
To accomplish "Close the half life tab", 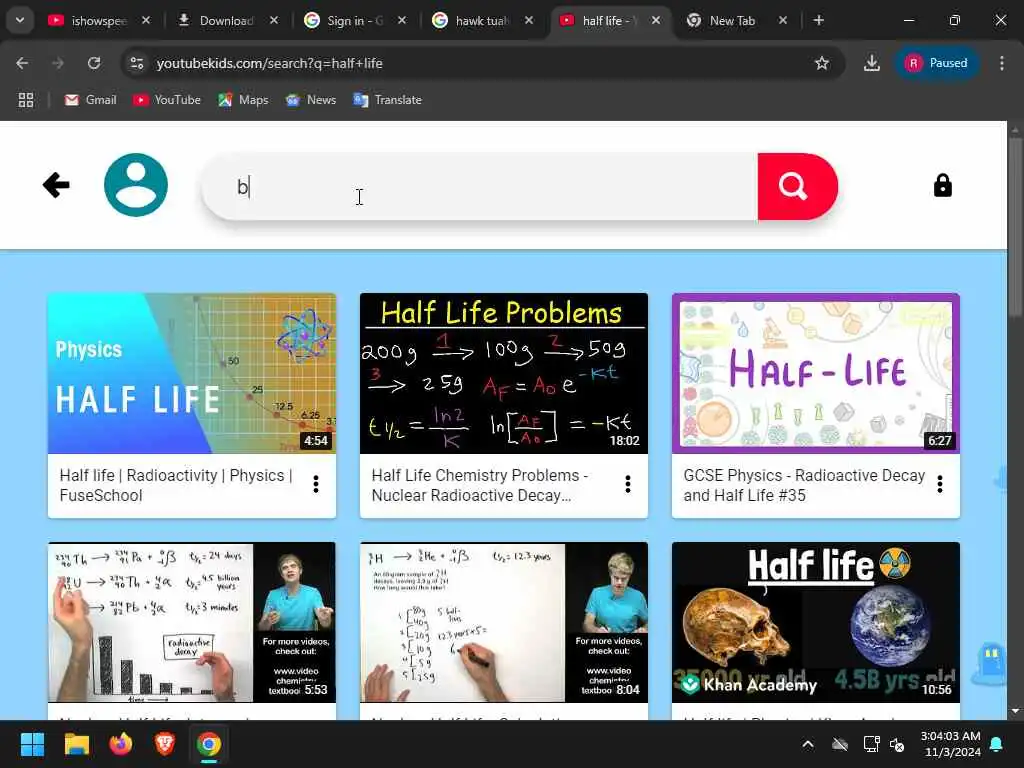I will coord(656,21).
